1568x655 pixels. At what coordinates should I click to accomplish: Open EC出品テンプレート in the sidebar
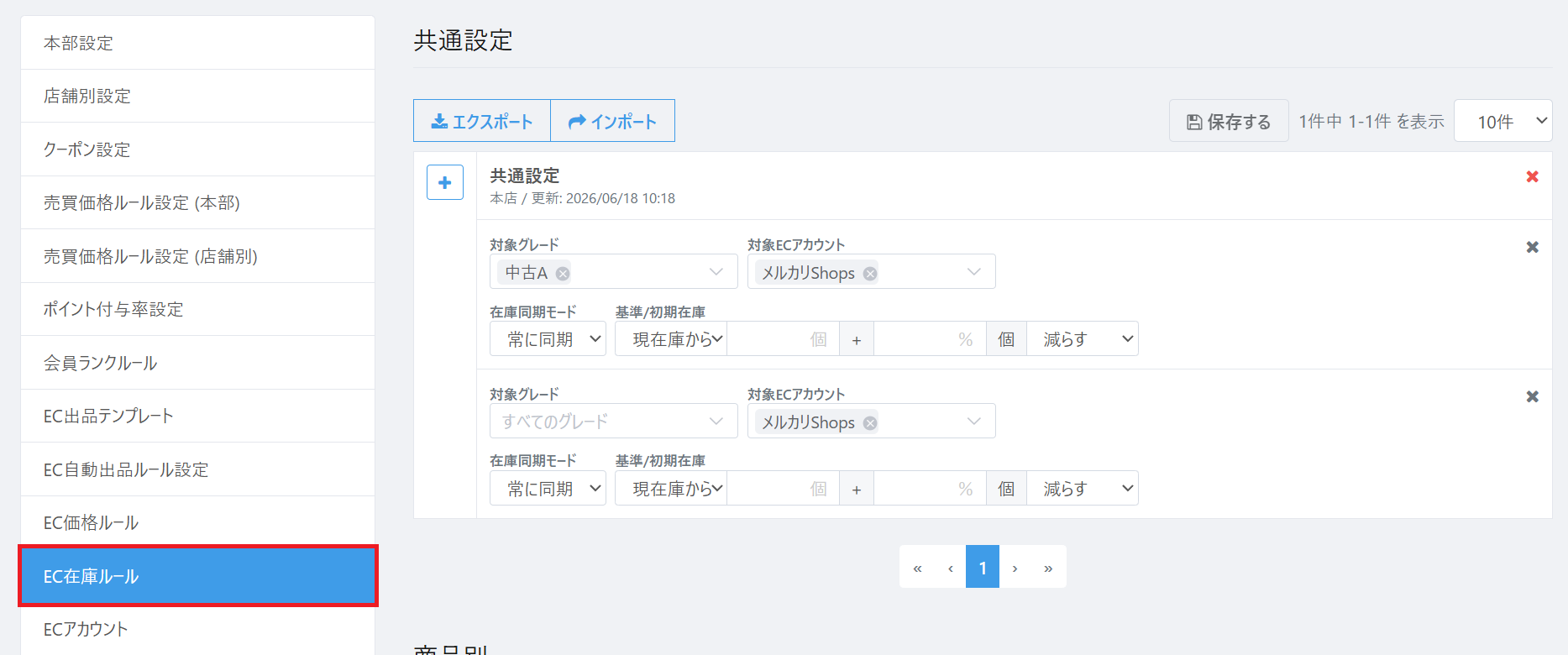(x=197, y=416)
